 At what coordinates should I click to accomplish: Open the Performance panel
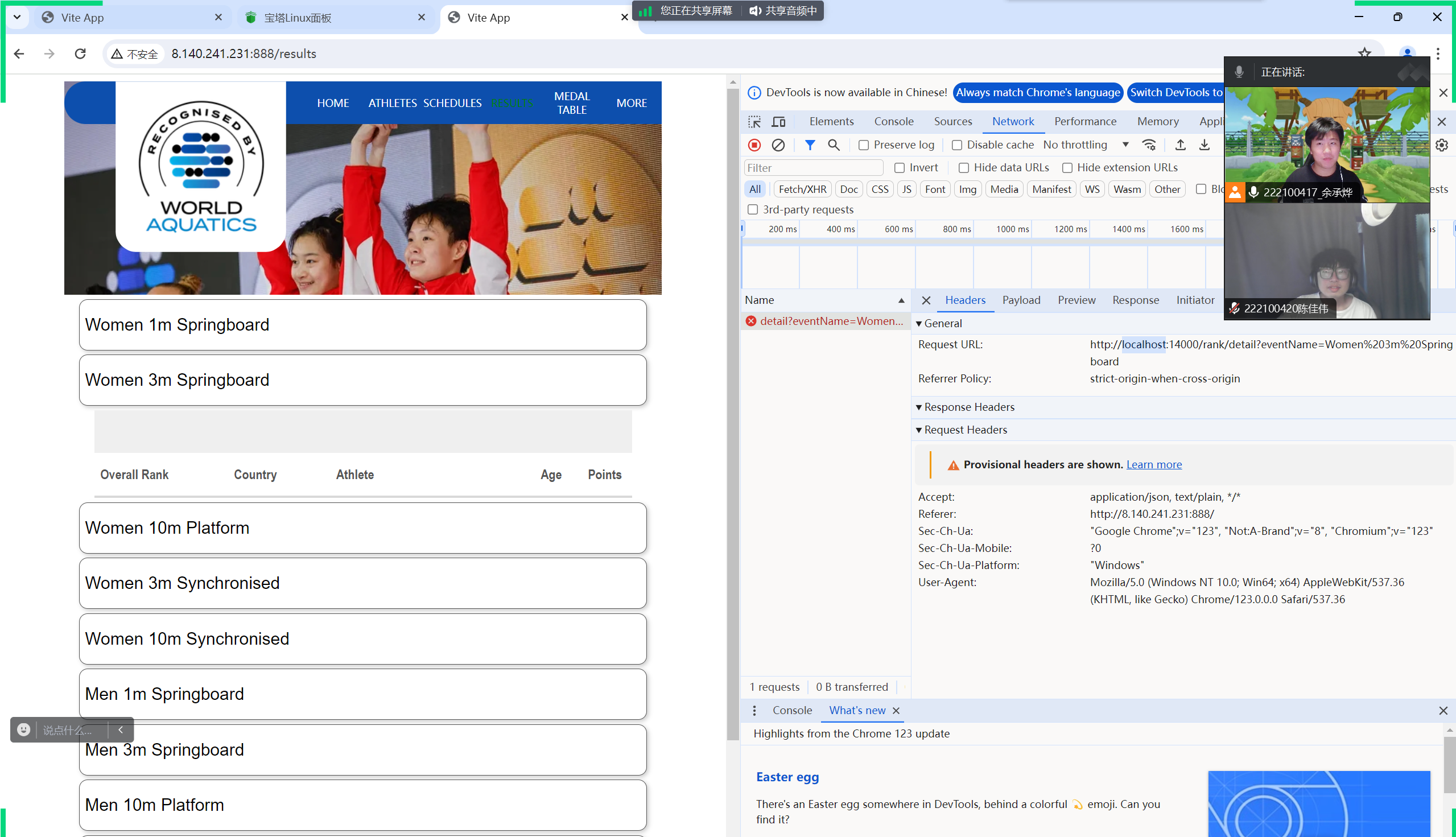click(x=1084, y=121)
